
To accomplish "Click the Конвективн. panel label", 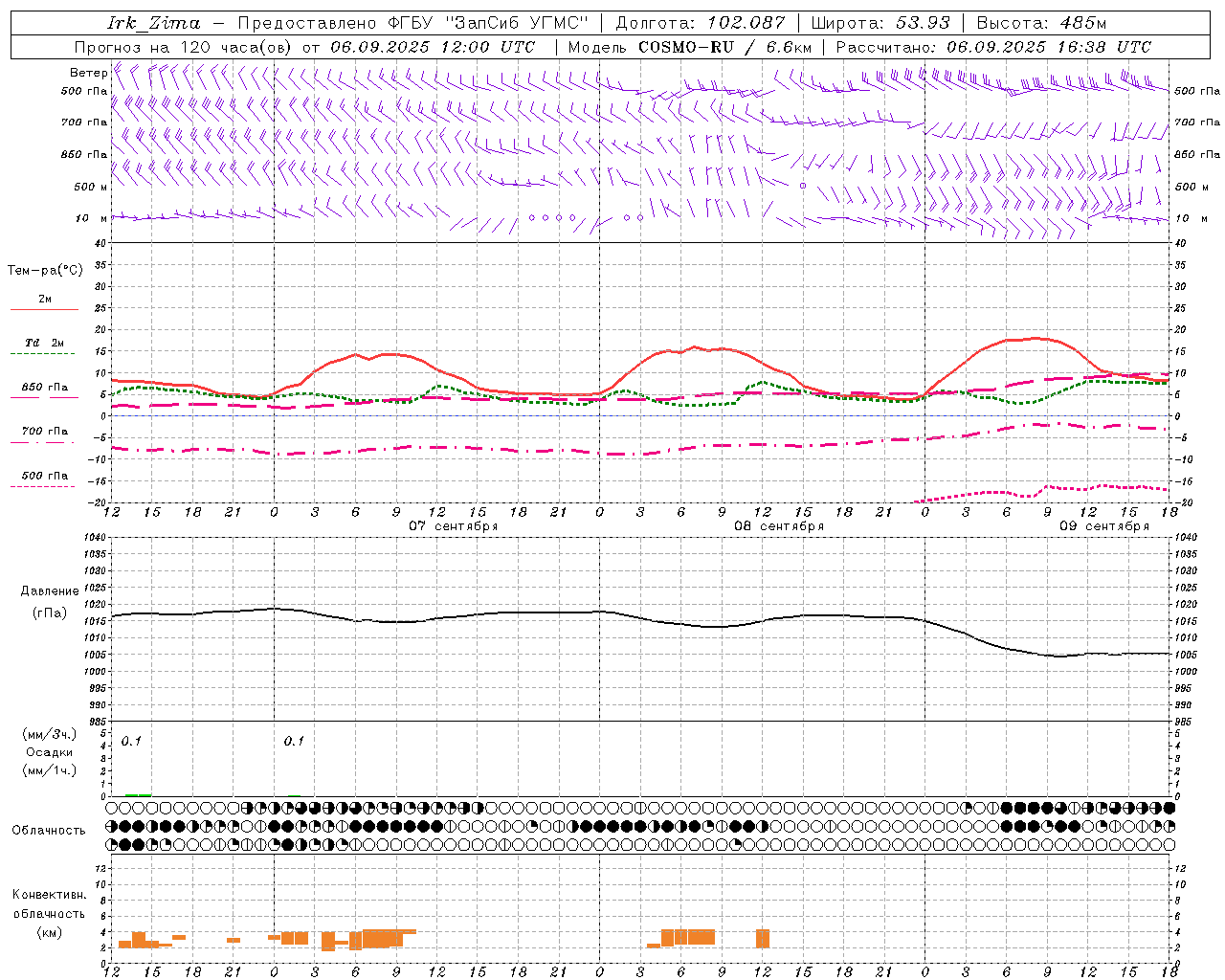I will click(x=49, y=895).
